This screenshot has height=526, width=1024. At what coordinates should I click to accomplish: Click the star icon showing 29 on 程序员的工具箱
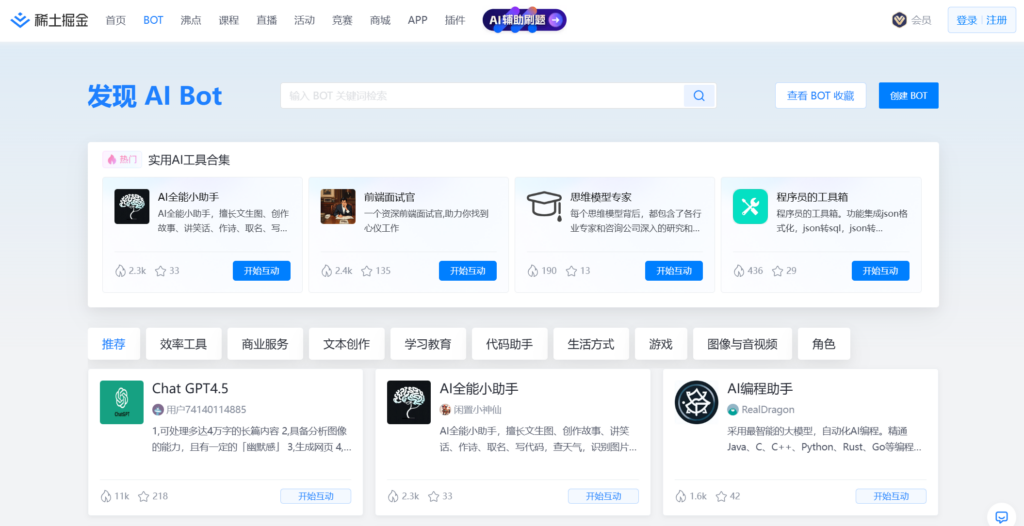tap(778, 271)
